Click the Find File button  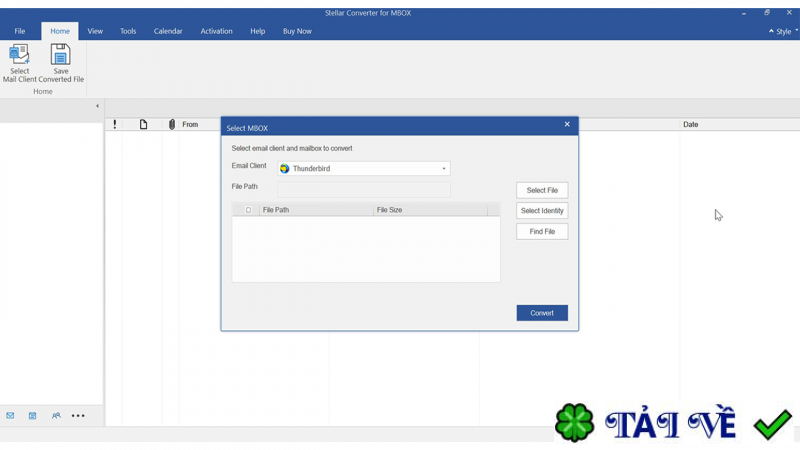click(x=542, y=232)
